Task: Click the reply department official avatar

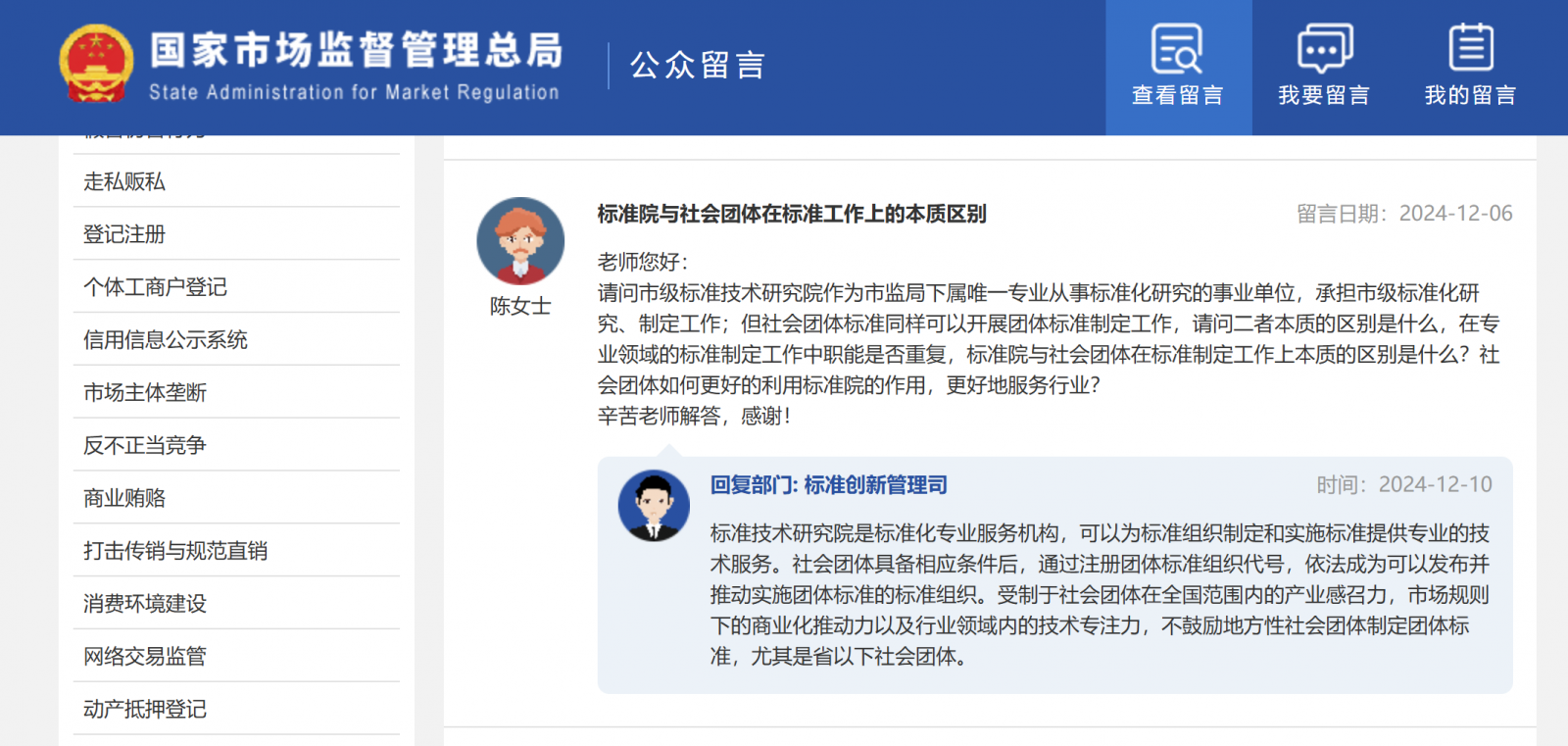Action: (654, 506)
